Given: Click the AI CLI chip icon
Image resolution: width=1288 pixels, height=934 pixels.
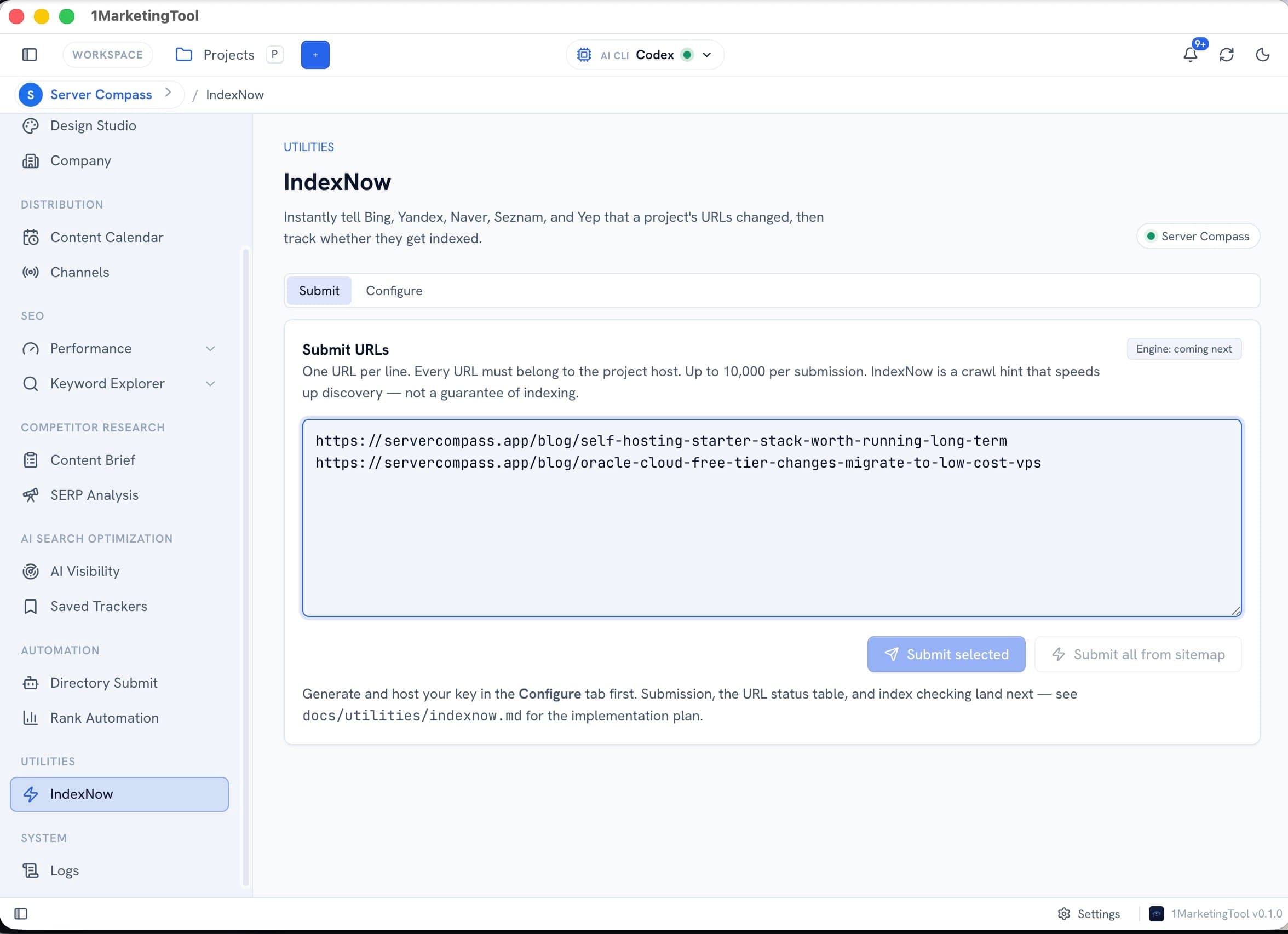Looking at the screenshot, I should 584,55.
